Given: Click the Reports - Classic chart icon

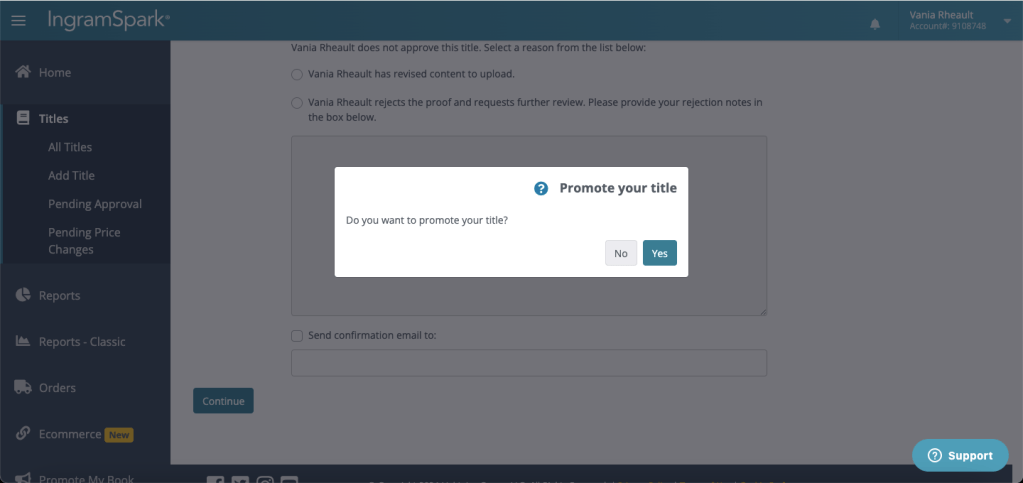Looking at the screenshot, I should (x=23, y=341).
